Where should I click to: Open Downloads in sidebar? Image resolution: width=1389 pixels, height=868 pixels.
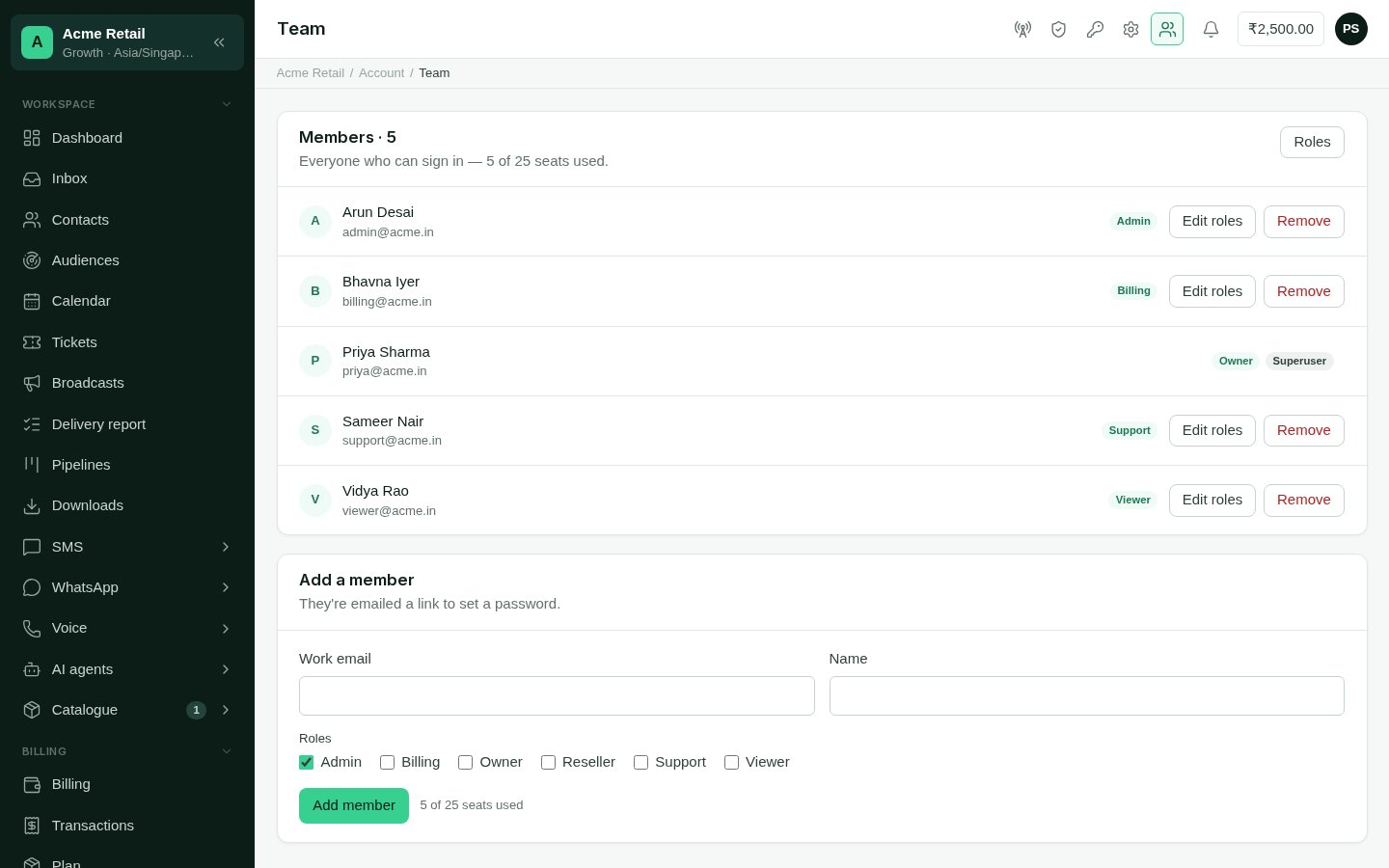pyautogui.click(x=127, y=505)
